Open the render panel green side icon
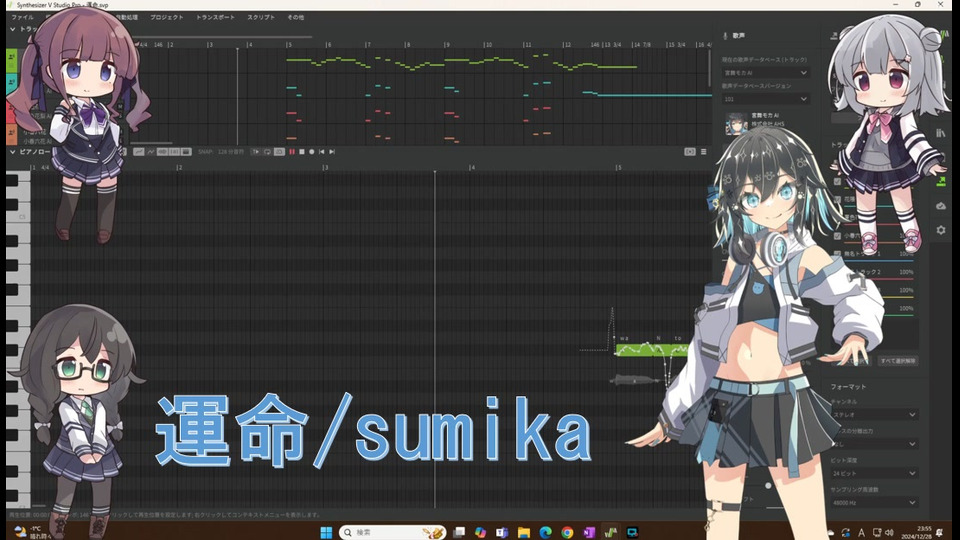Viewport: 960px width, 540px height. [941, 181]
